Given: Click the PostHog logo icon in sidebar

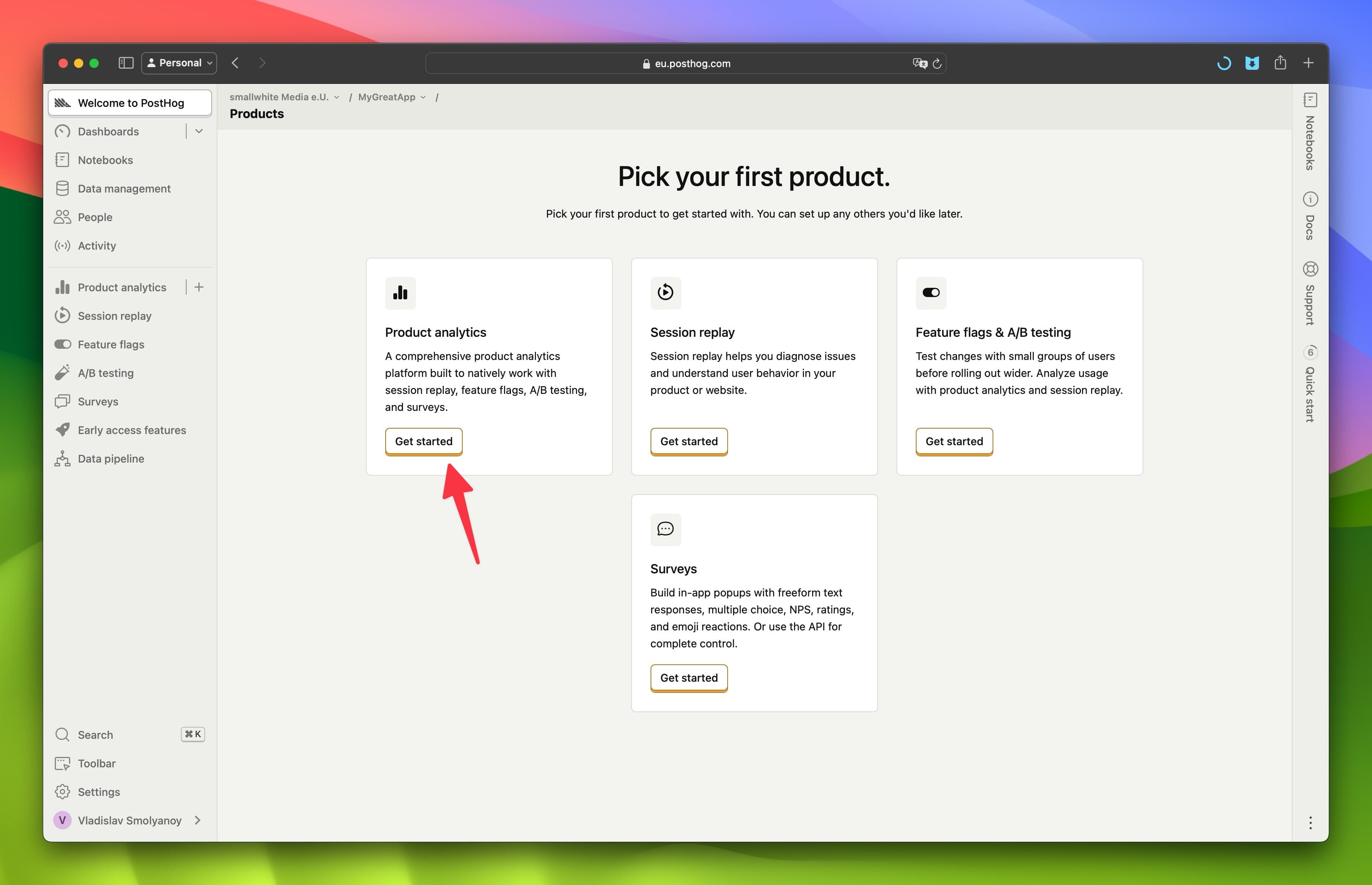Looking at the screenshot, I should 62,103.
